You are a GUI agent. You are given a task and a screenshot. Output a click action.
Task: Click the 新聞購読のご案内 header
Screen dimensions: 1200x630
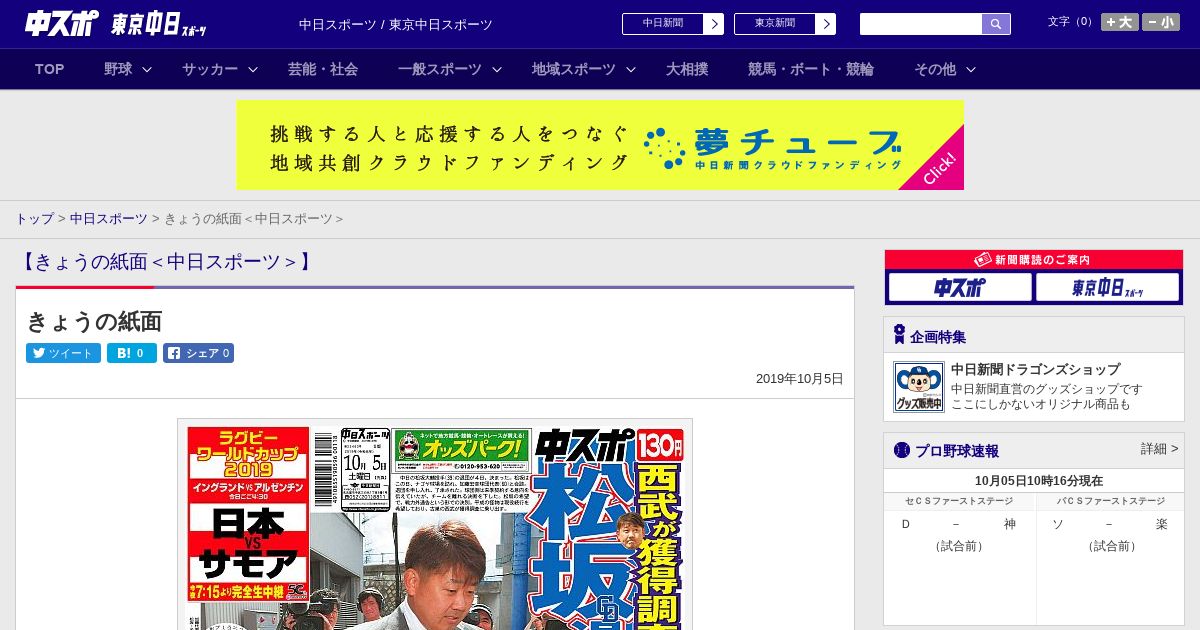(1034, 260)
